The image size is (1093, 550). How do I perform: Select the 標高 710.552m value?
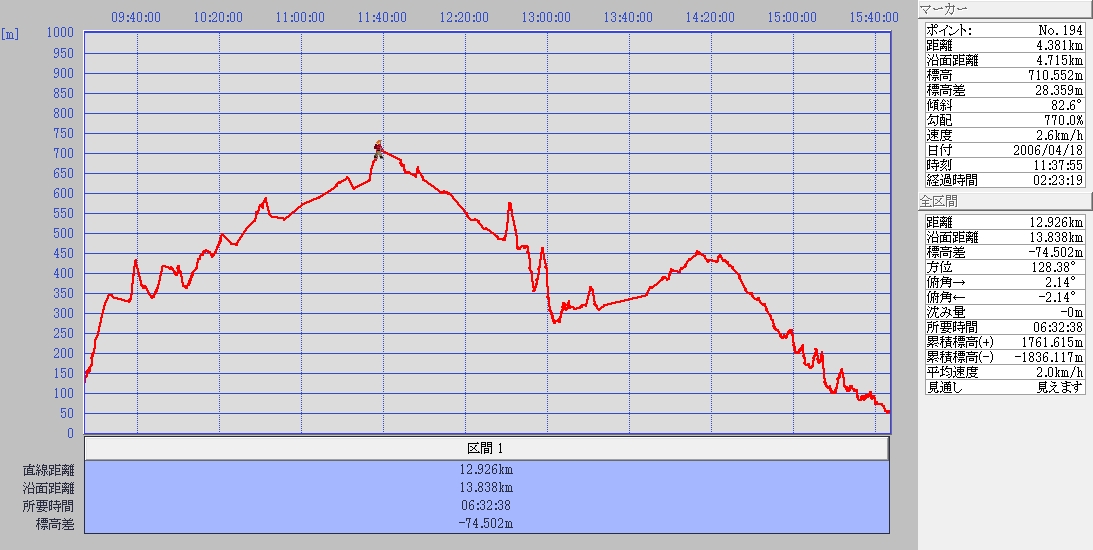[x=1043, y=75]
